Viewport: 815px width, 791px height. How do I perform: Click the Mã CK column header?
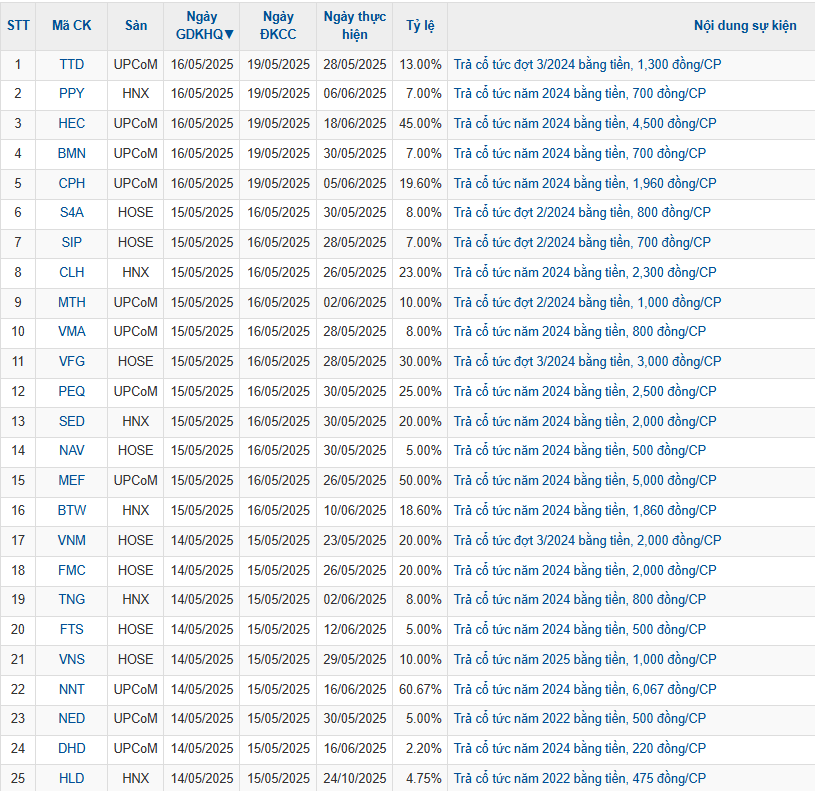pos(71,26)
